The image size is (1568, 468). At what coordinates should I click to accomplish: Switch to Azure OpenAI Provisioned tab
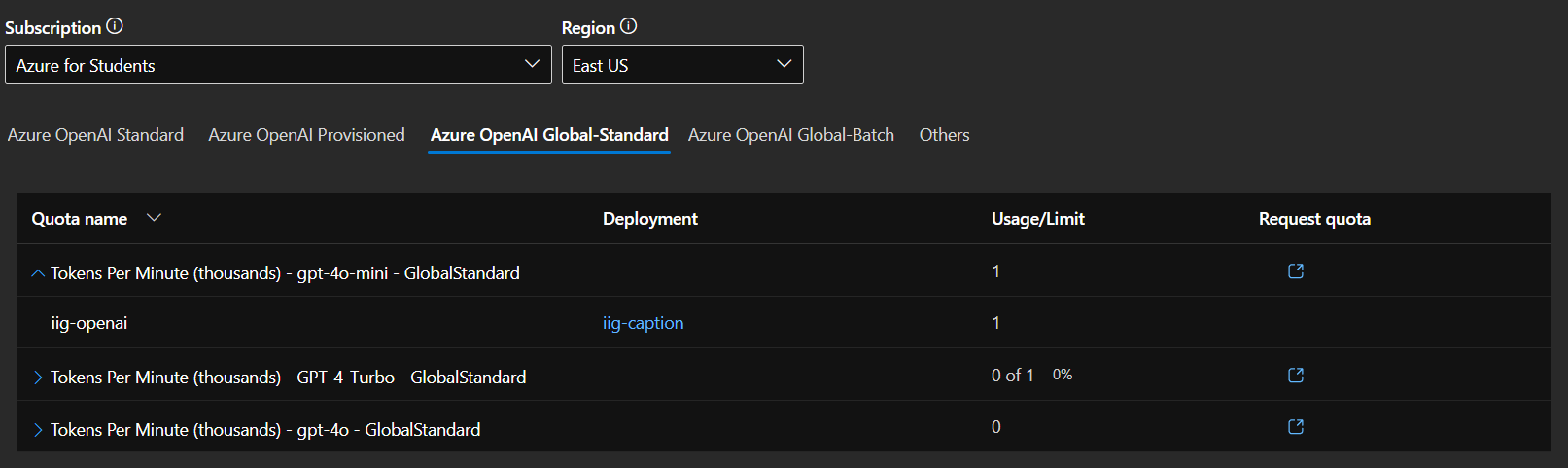pyautogui.click(x=306, y=135)
